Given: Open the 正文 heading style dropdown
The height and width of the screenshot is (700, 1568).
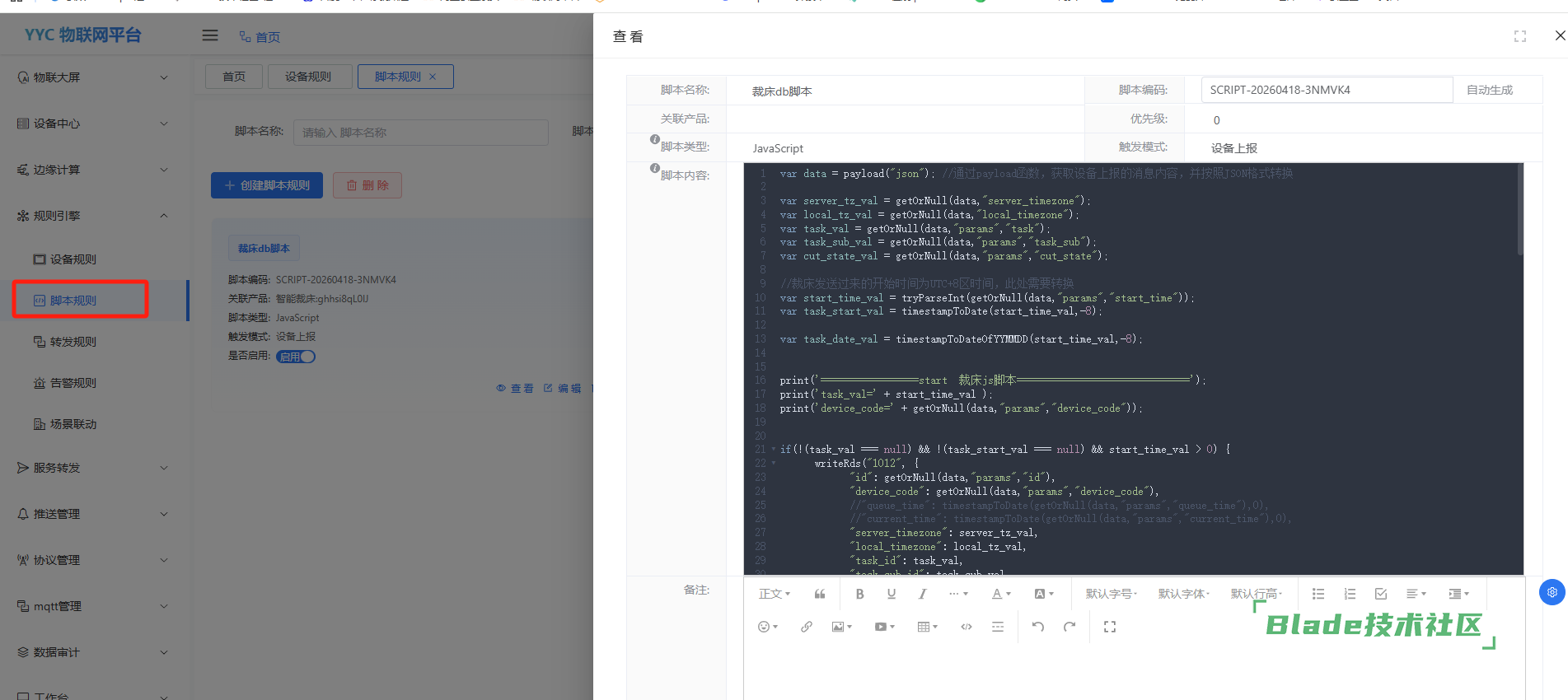Looking at the screenshot, I should [x=774, y=594].
